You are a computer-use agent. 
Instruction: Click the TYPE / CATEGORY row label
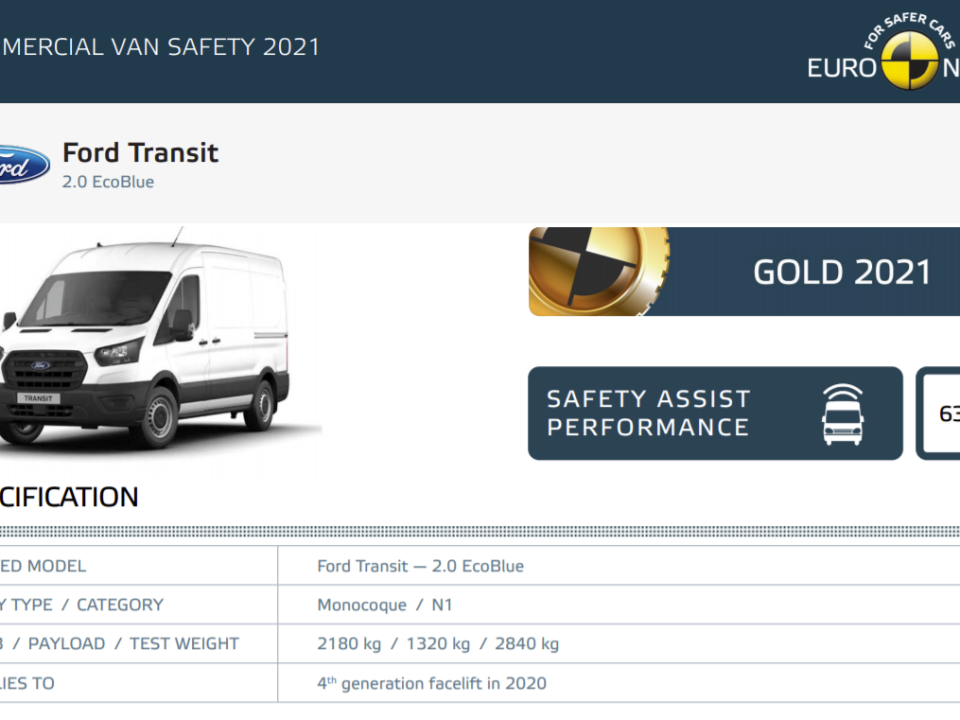(x=81, y=605)
